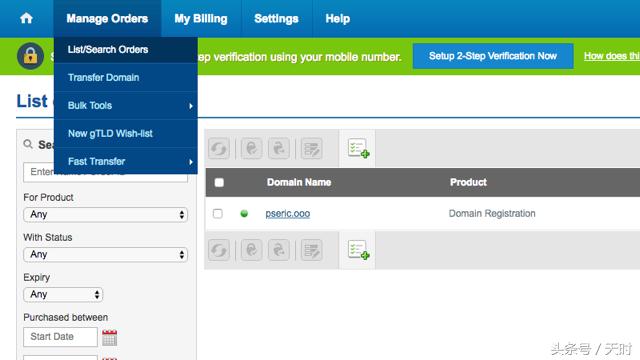Click the checklist-plus icon in top toolbar
Viewport: 640px width, 360px height.
358,148
